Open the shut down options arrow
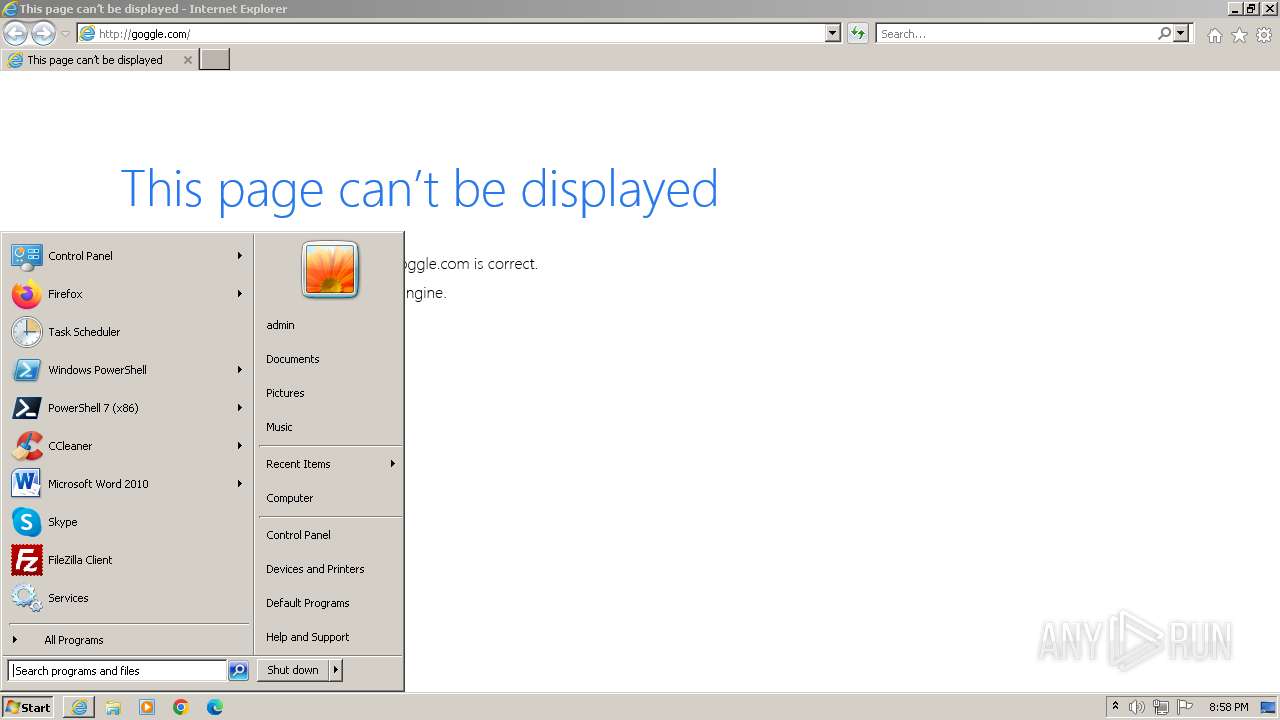 336,670
